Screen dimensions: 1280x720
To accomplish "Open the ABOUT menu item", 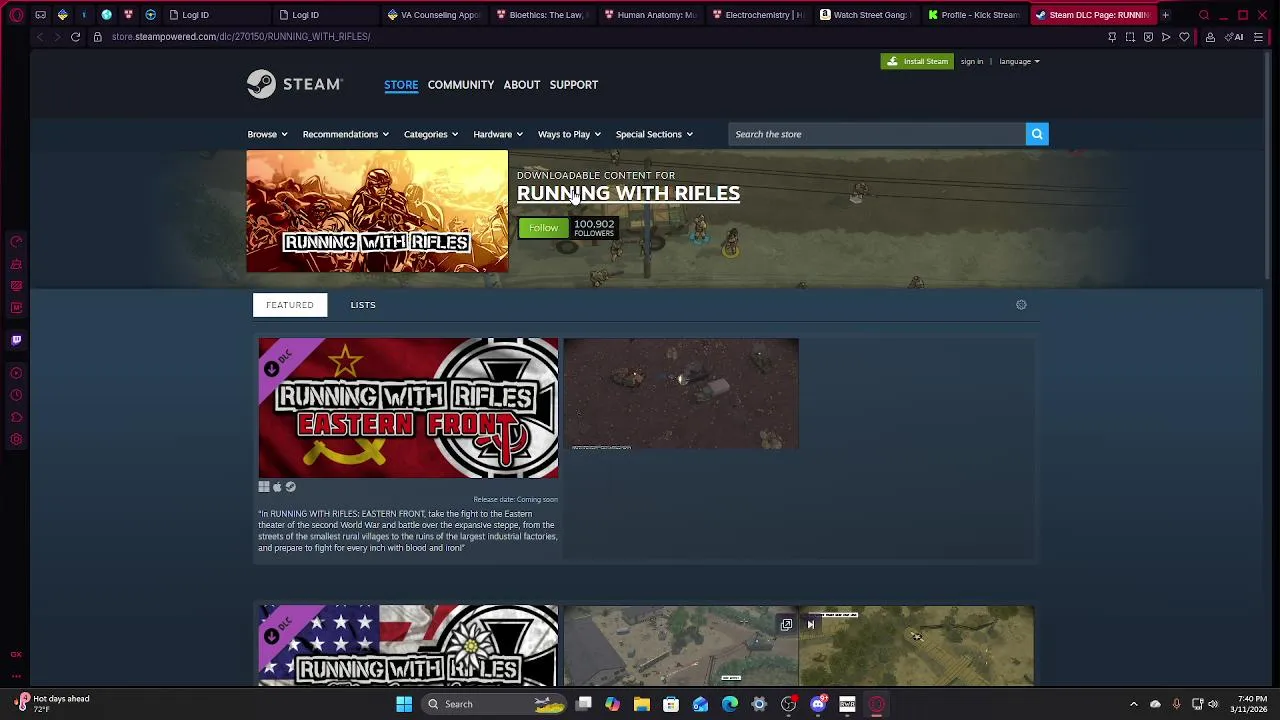I will [522, 85].
